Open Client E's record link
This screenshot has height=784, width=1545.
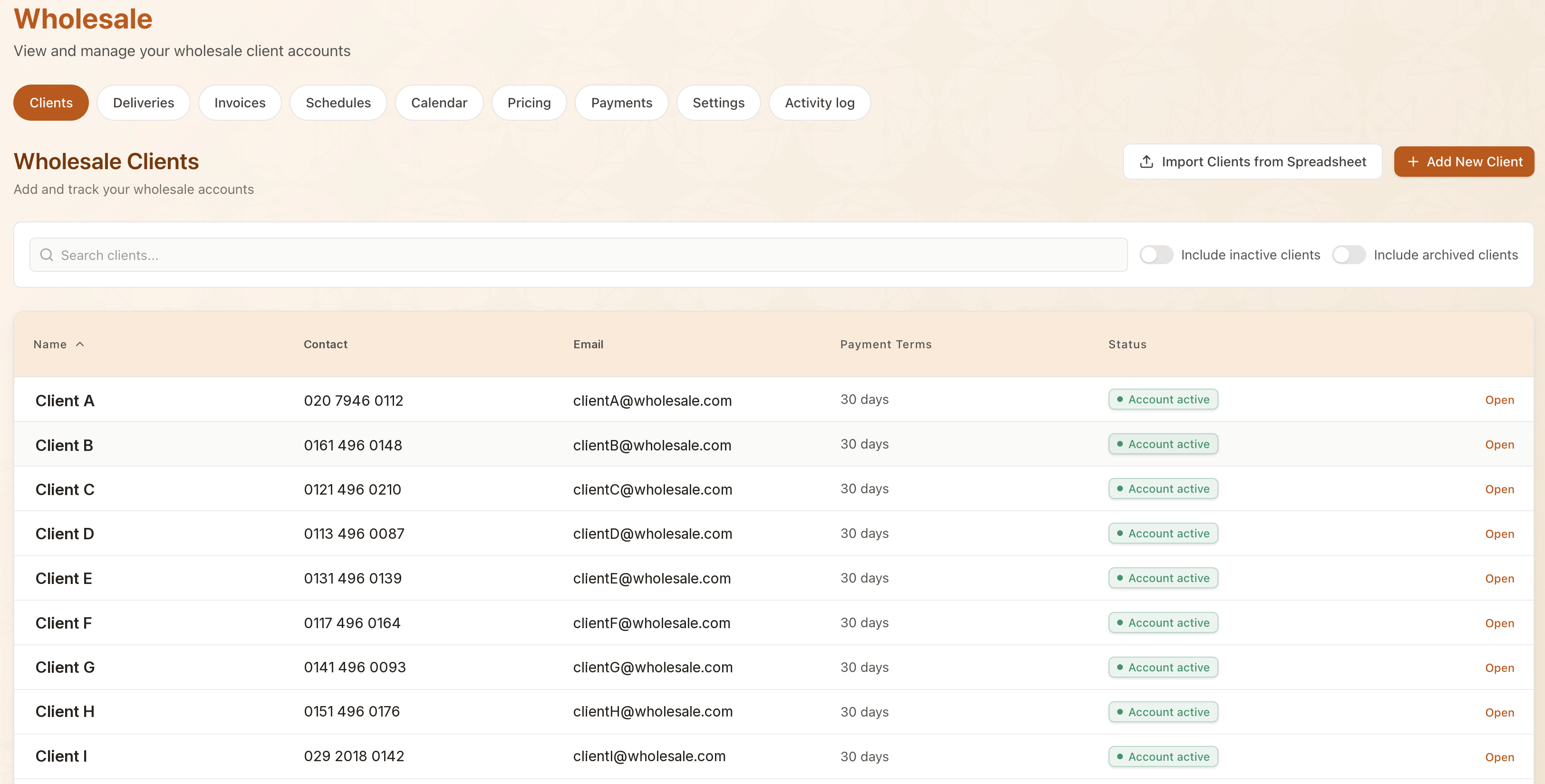1499,578
